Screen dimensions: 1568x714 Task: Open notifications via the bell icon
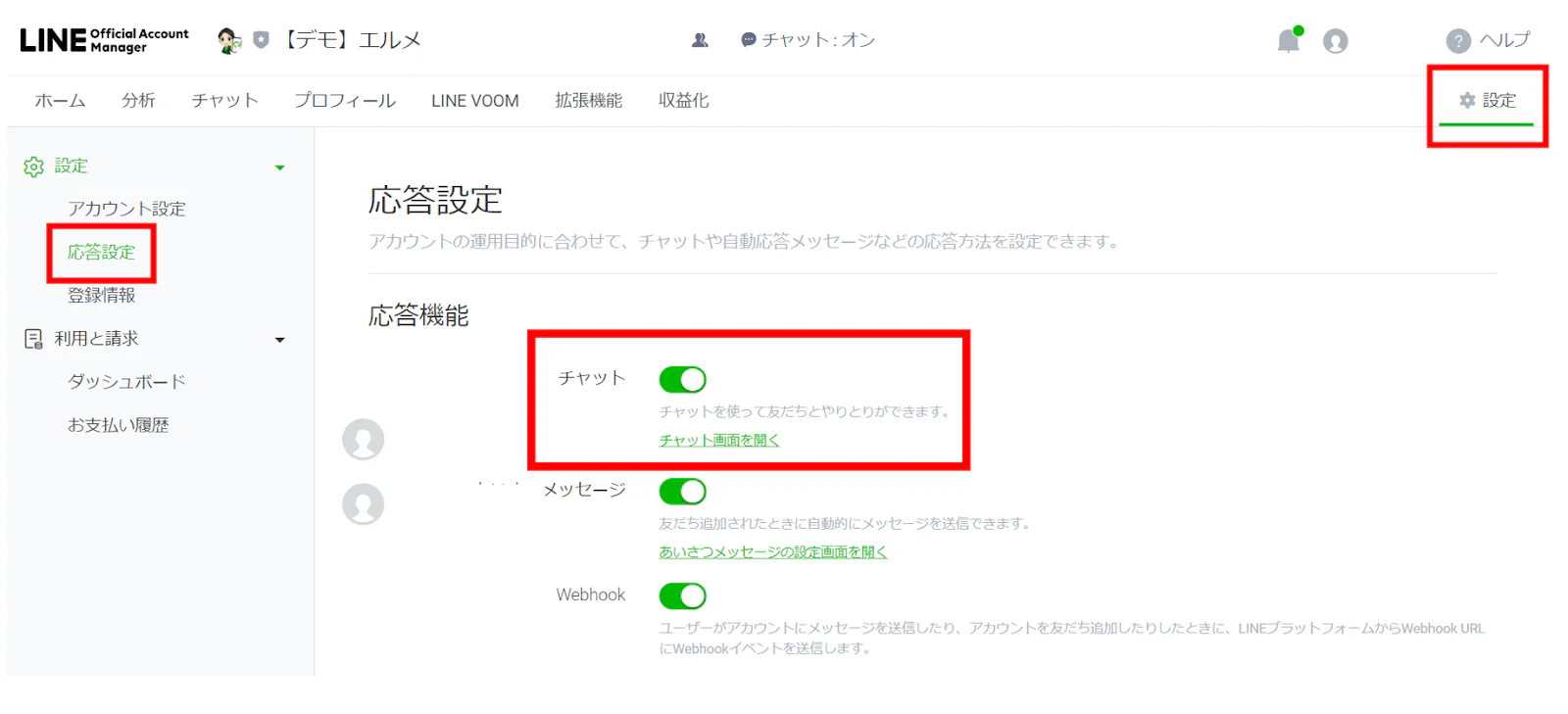pyautogui.click(x=1289, y=40)
